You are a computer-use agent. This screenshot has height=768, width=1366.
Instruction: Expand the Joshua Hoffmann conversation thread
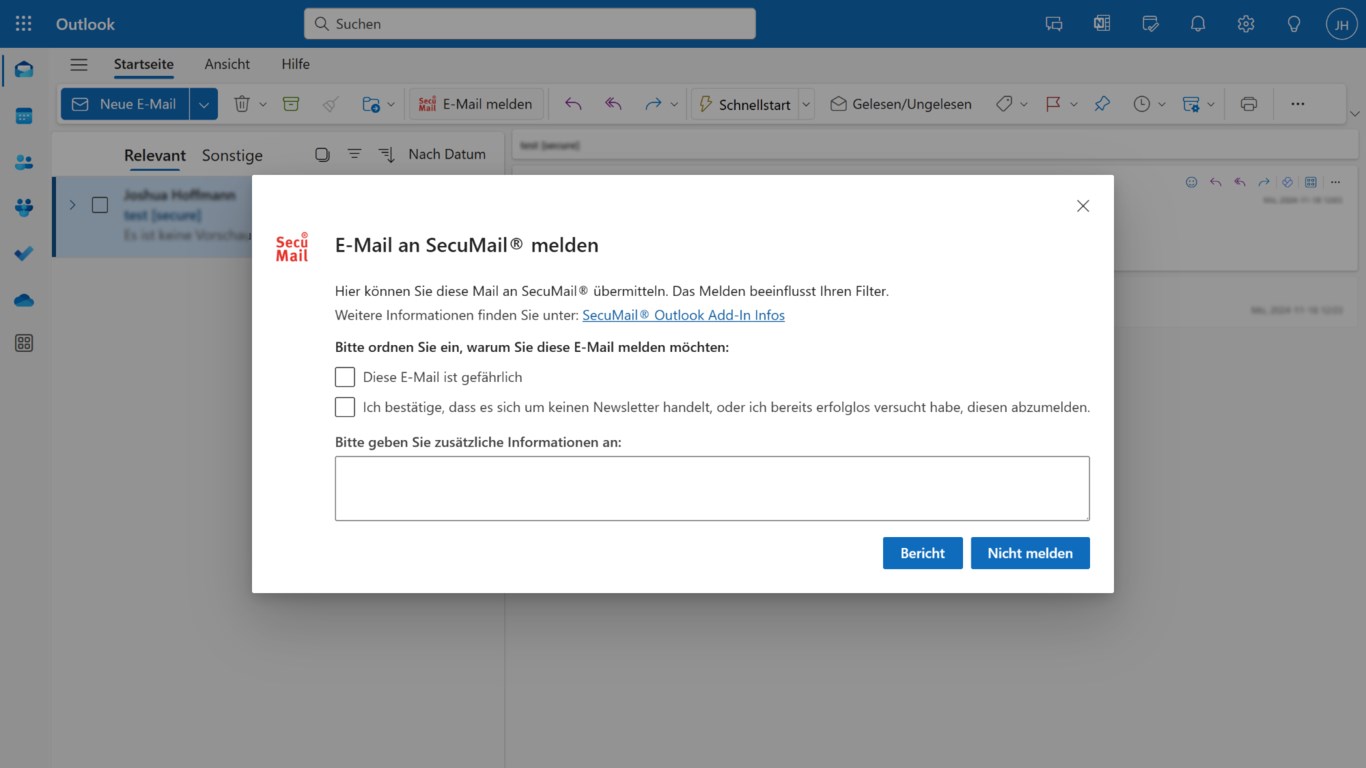pos(72,205)
